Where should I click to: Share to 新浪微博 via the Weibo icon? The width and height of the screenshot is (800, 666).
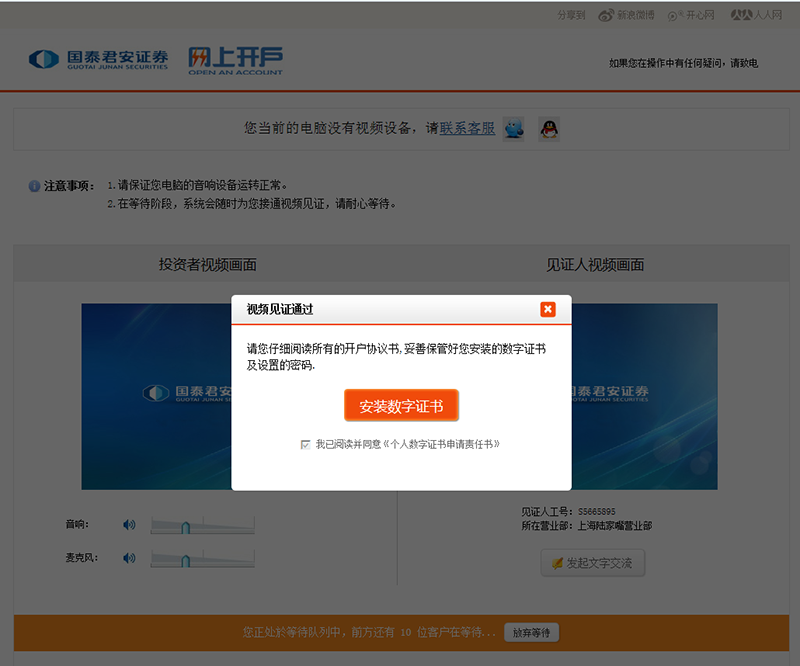pos(606,15)
